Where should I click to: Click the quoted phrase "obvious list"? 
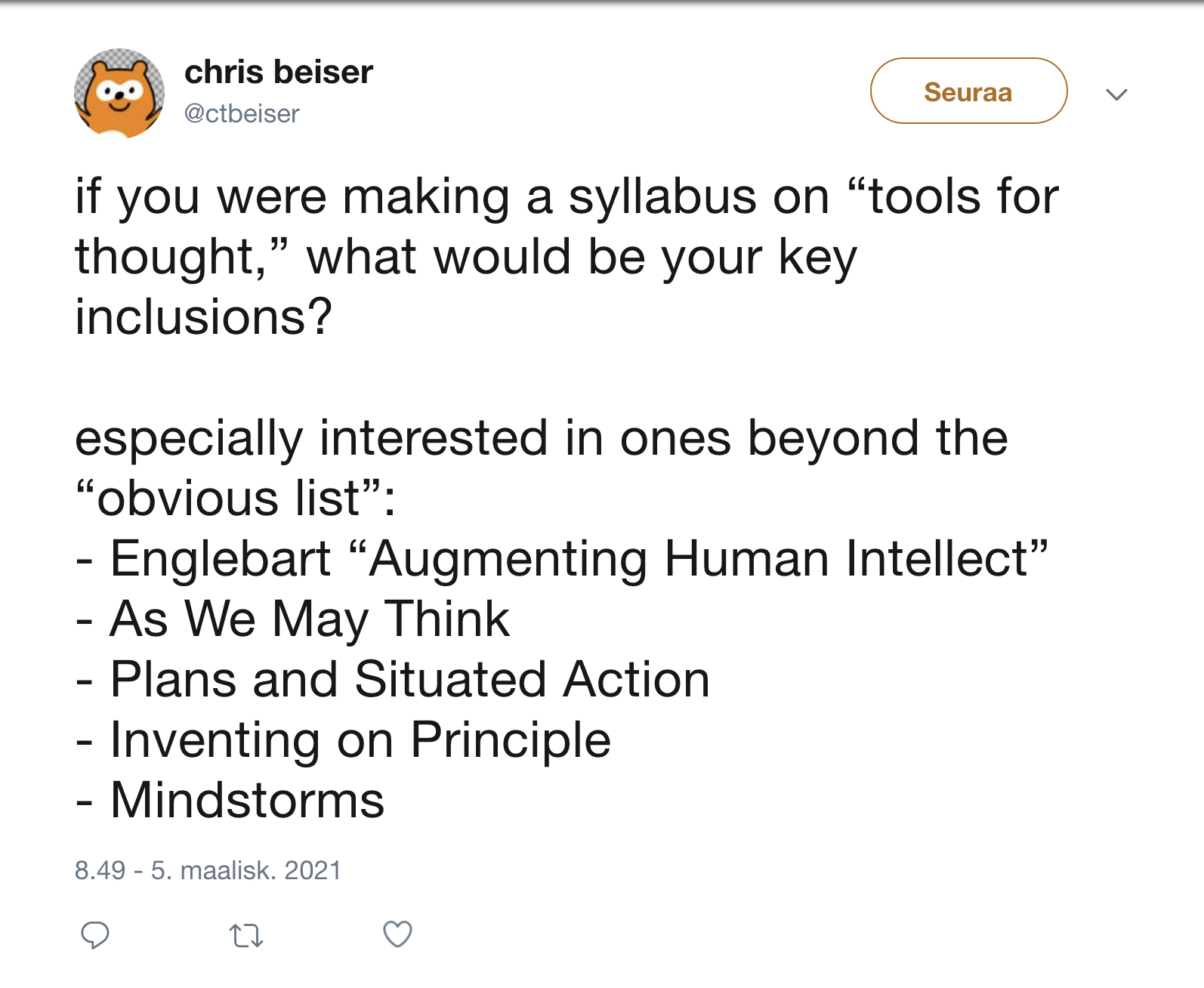point(237,499)
